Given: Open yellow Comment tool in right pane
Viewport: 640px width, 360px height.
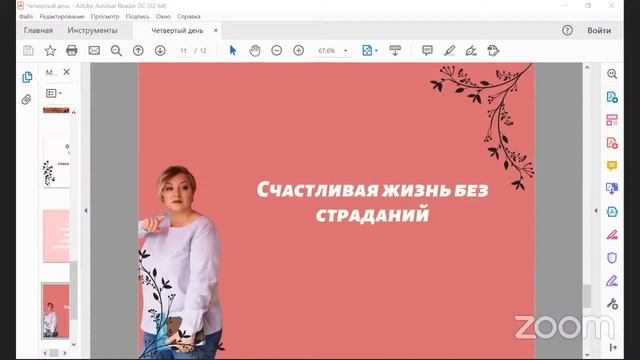Looking at the screenshot, I should (612, 165).
